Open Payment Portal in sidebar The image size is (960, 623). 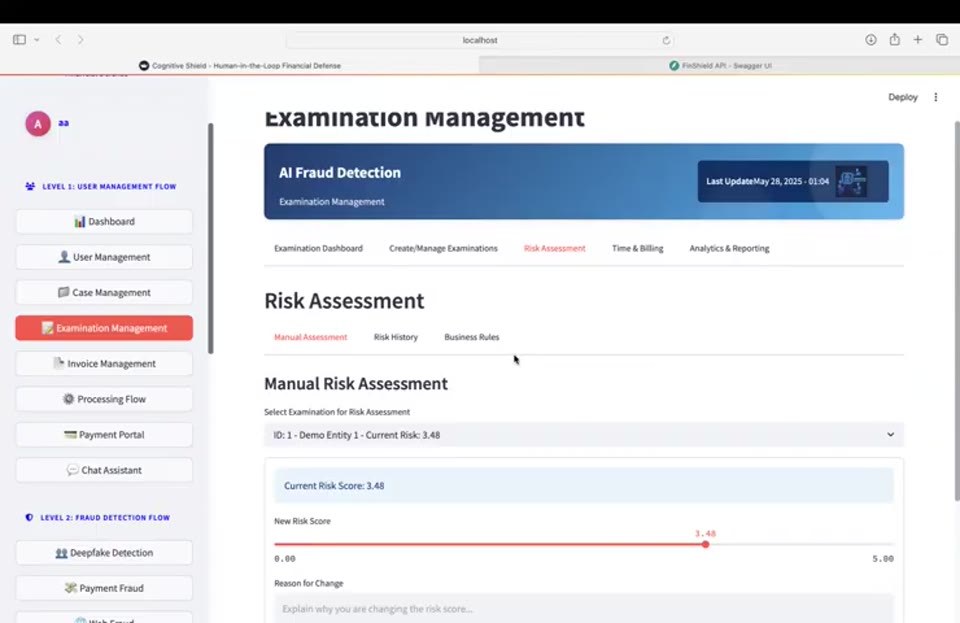(x=104, y=435)
